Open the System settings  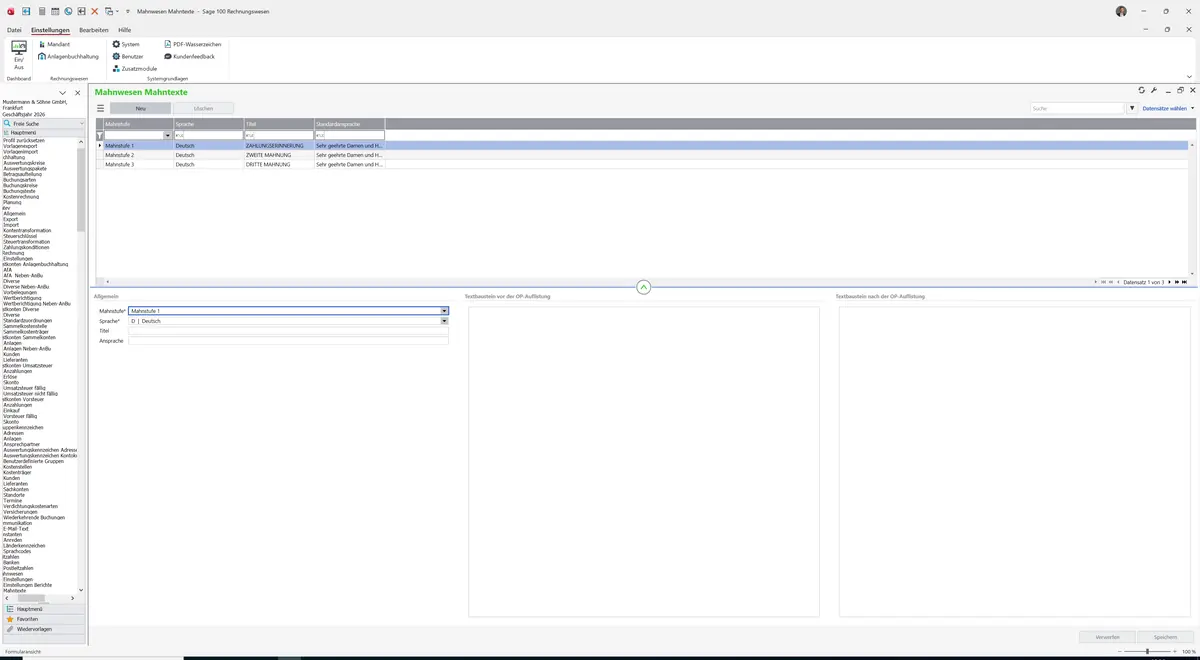pyautogui.click(x=126, y=44)
